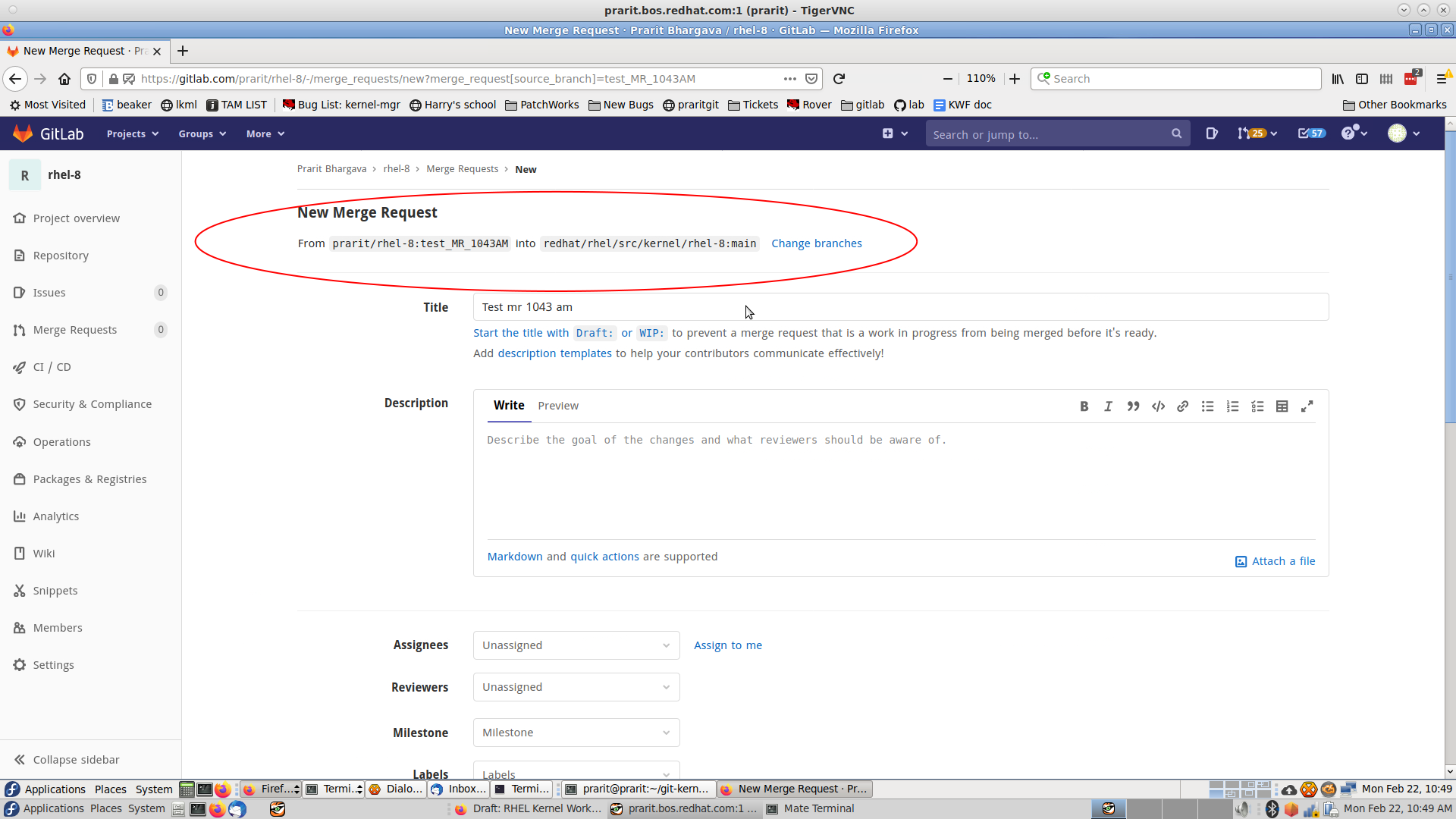The height and width of the screenshot is (819, 1456).
Task: Click the italic text formatting icon
Action: pos(1108,406)
